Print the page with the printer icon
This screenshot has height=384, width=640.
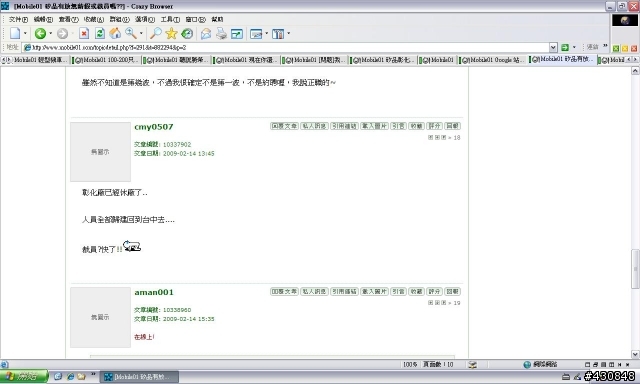point(221,33)
